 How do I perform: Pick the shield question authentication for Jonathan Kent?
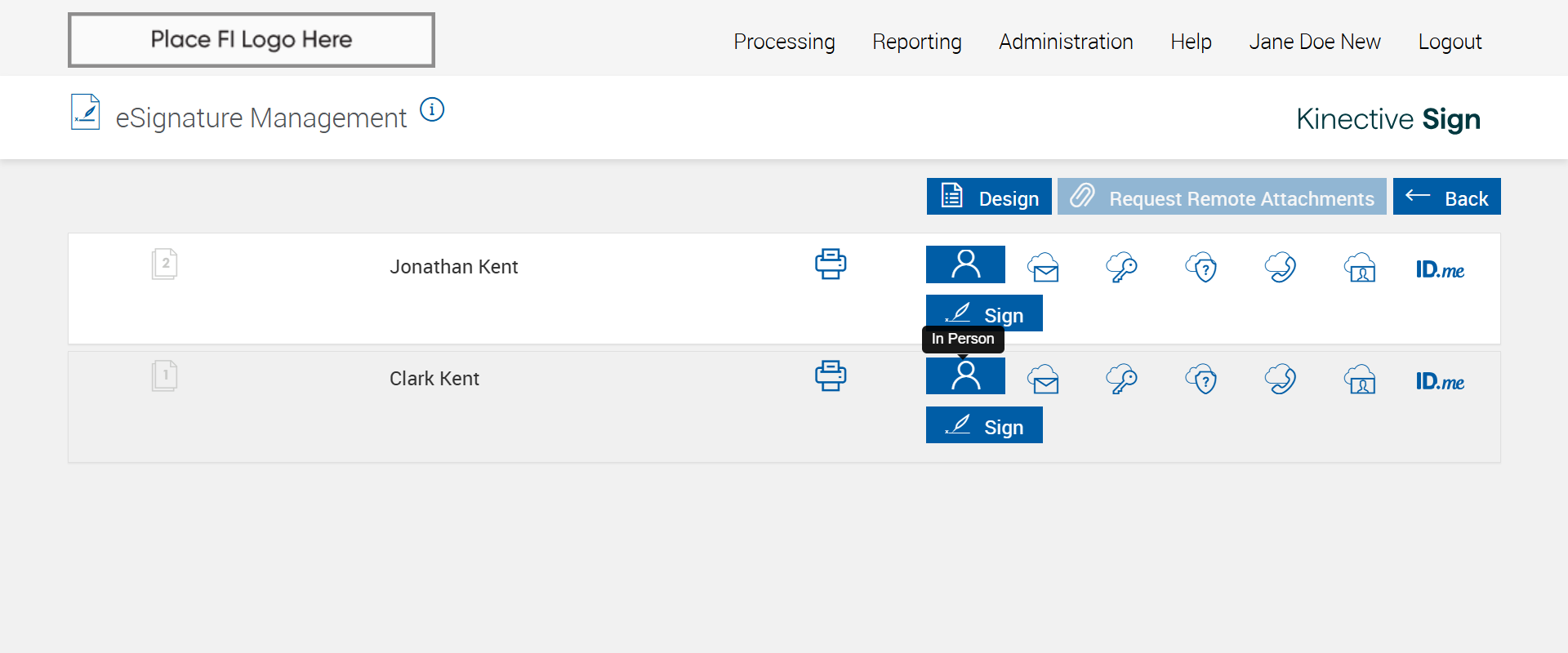(1201, 267)
